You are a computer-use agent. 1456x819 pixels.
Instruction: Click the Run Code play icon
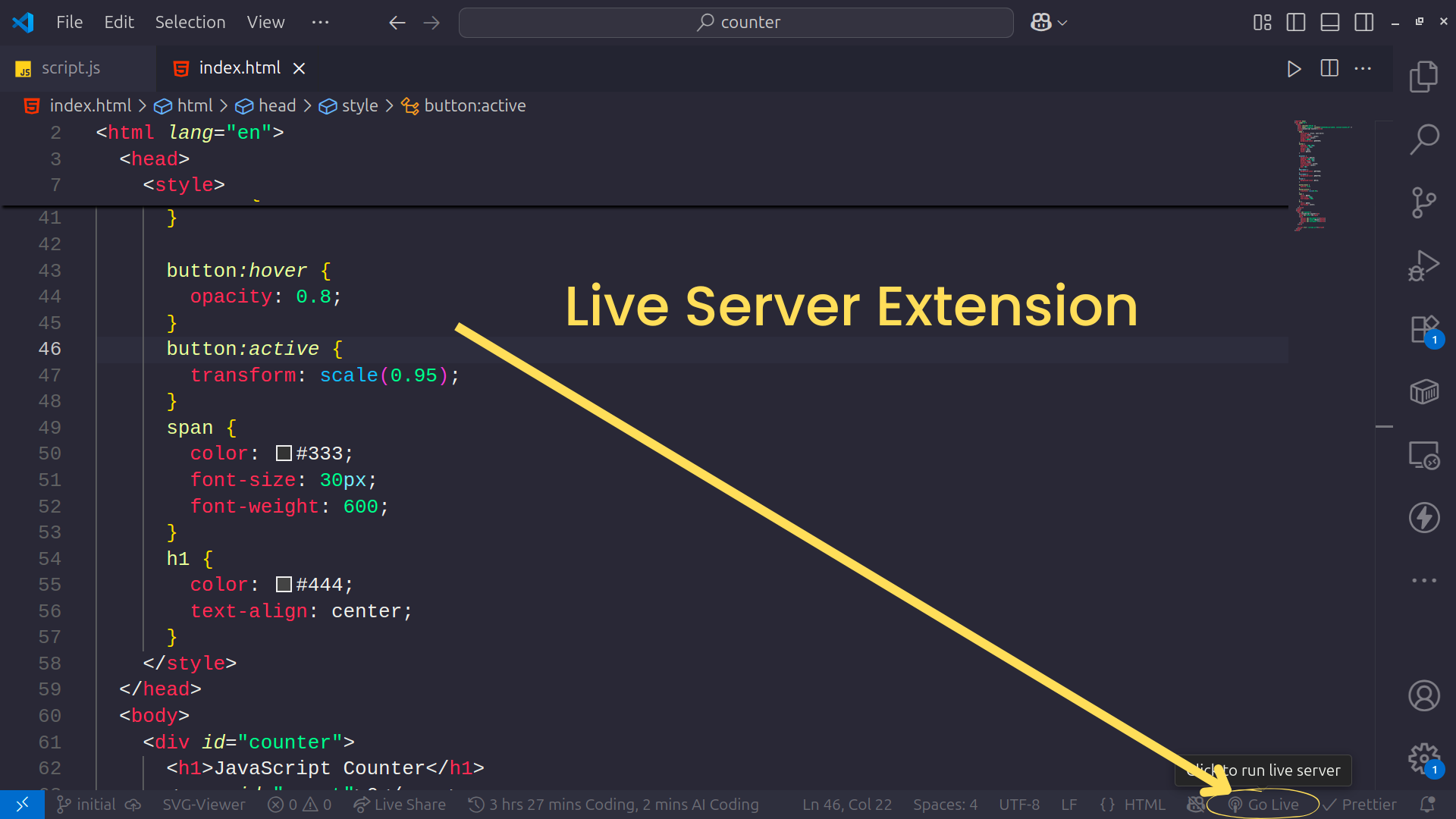[x=1294, y=69]
